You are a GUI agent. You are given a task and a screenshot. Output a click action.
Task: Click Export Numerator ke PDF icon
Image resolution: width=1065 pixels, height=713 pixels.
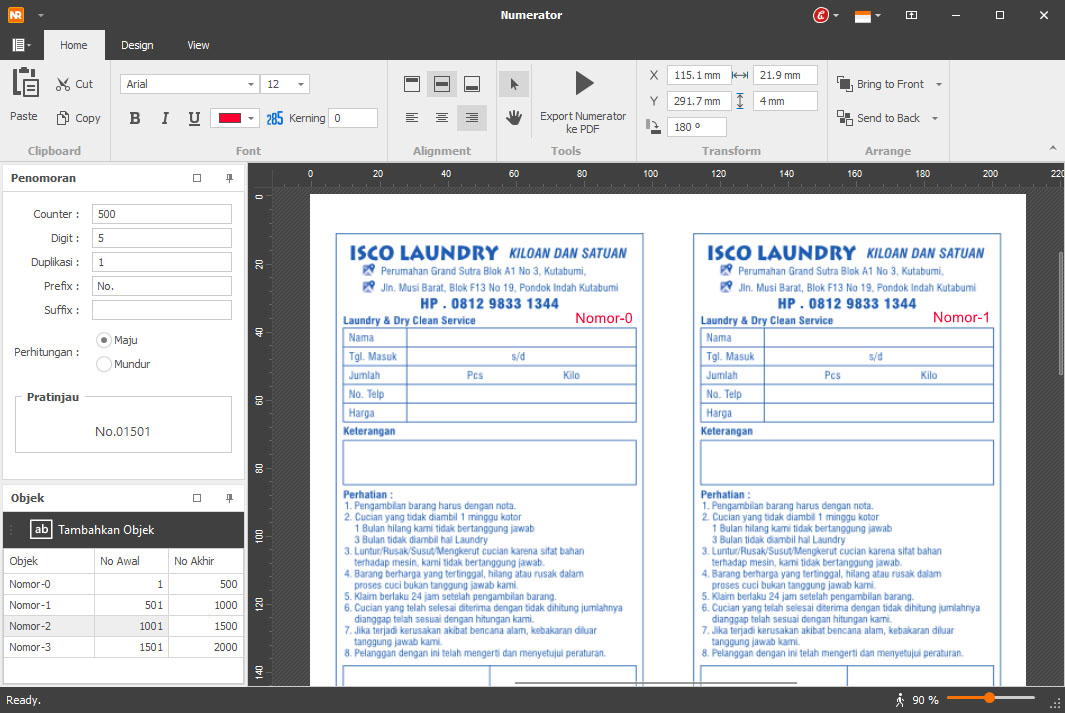(x=584, y=83)
